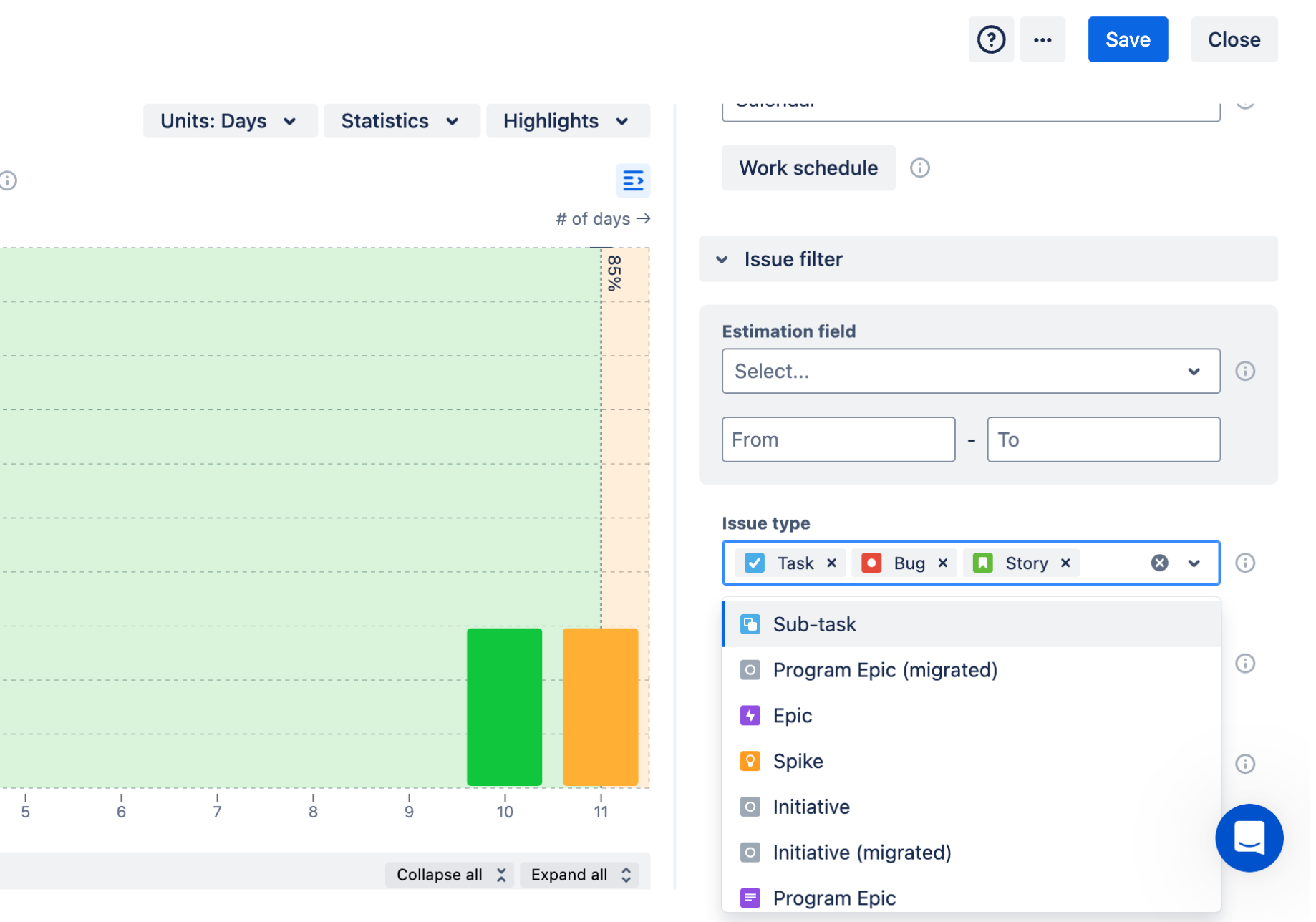The image size is (1316, 922).
Task: Click the purple Epic lightning icon
Action: click(x=750, y=715)
